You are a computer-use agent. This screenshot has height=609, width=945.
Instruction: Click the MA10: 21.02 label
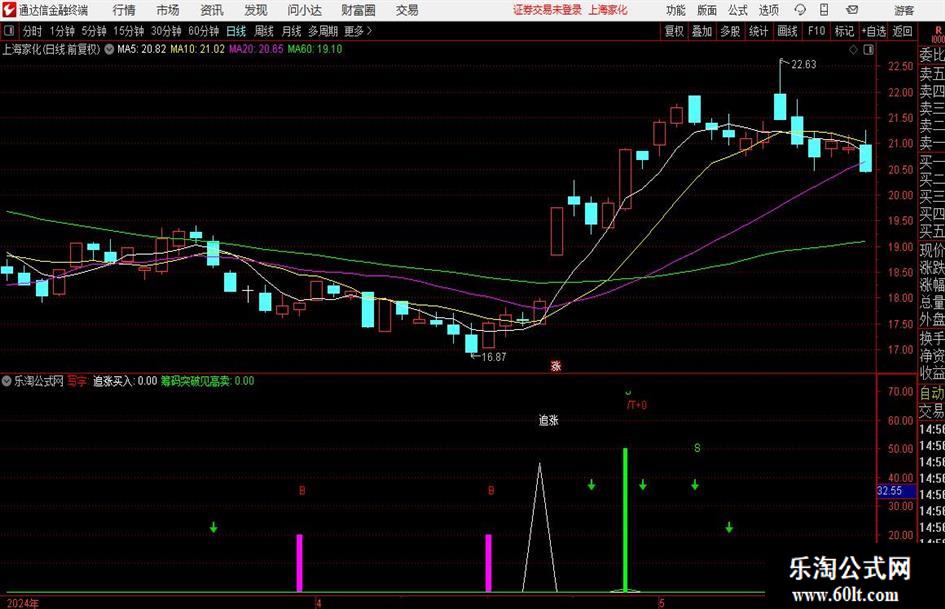(x=198, y=49)
